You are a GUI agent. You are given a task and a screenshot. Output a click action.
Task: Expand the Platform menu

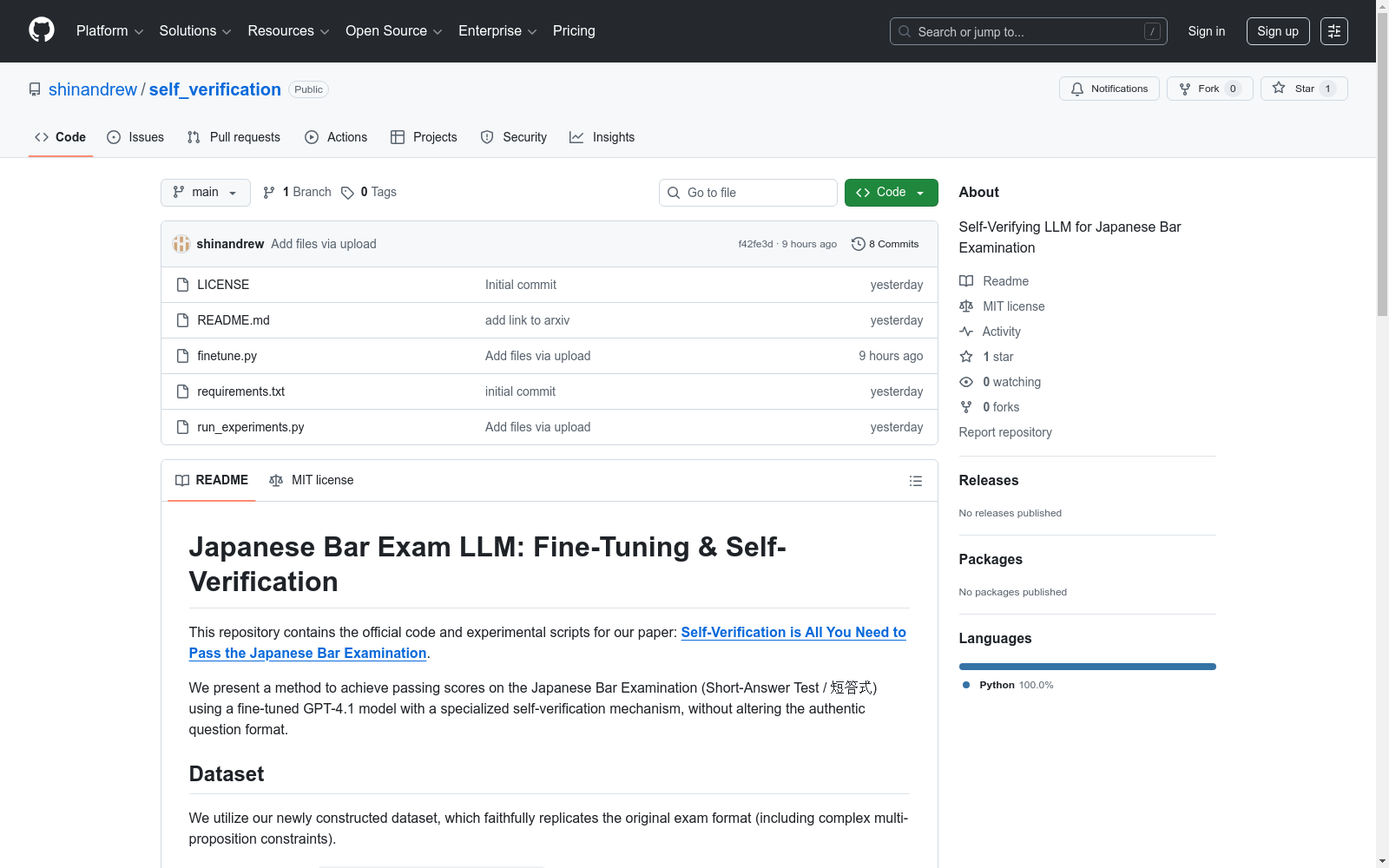[110, 31]
